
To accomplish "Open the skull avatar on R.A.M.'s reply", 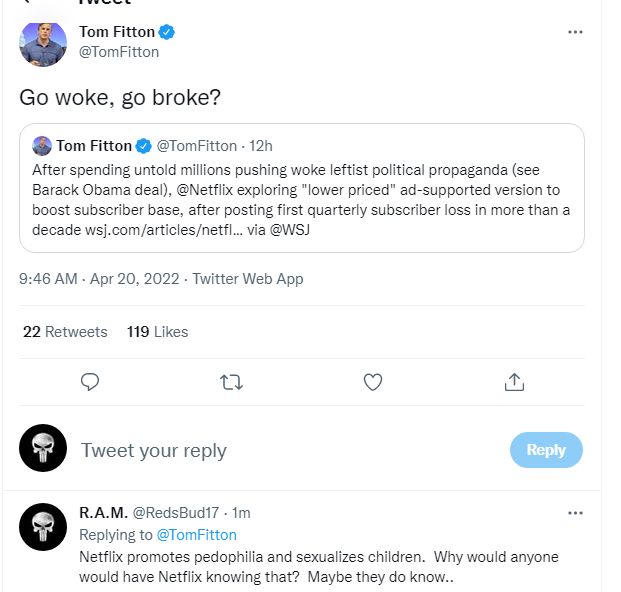I will coord(43,528).
